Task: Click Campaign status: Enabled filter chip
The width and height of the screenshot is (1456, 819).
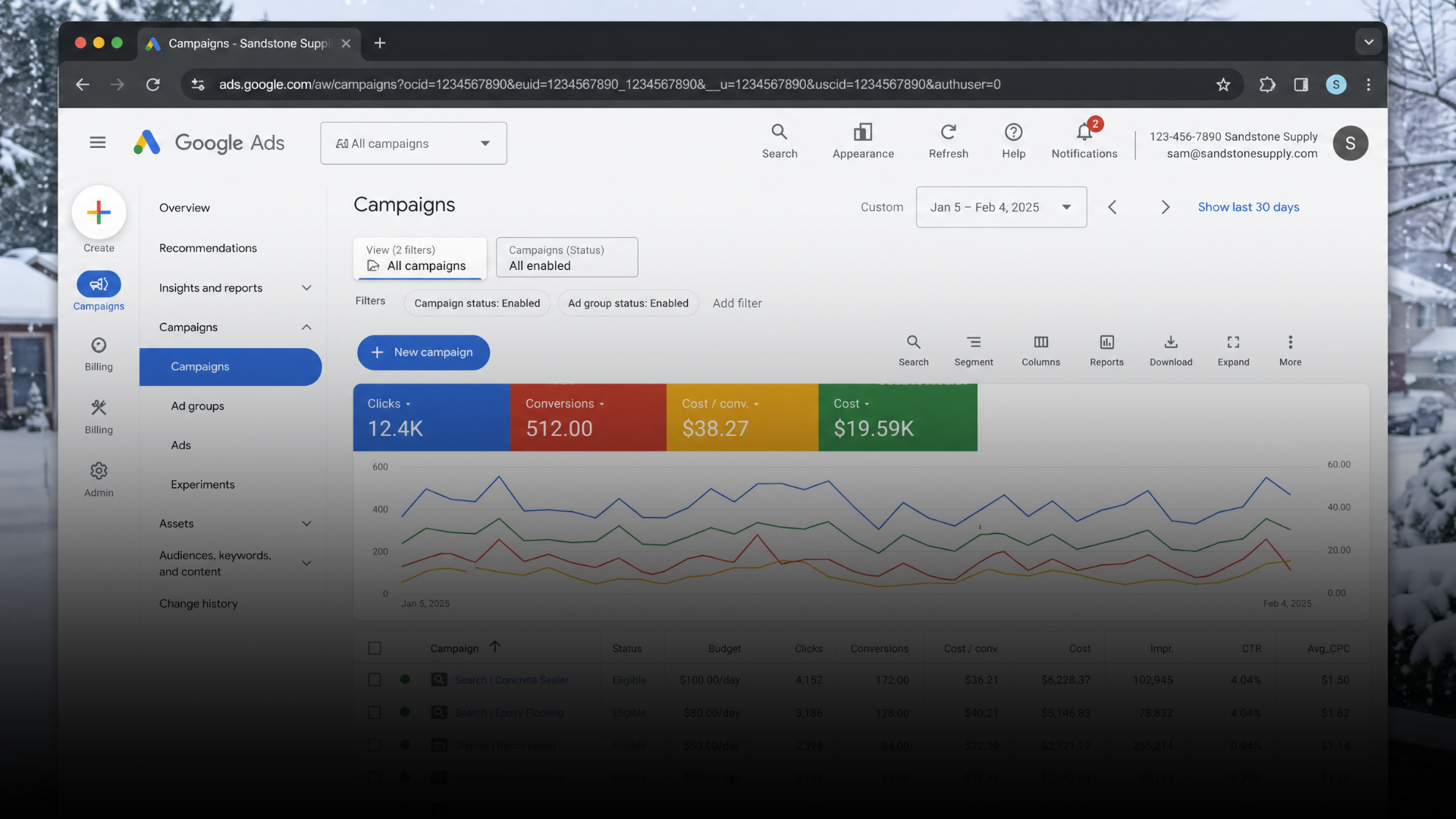Action: [x=477, y=303]
